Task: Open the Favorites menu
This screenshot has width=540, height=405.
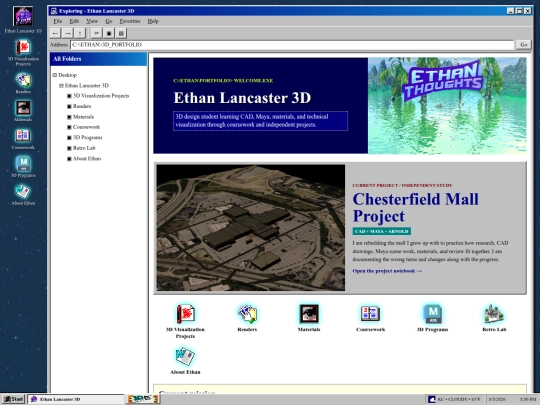Action: (130, 21)
